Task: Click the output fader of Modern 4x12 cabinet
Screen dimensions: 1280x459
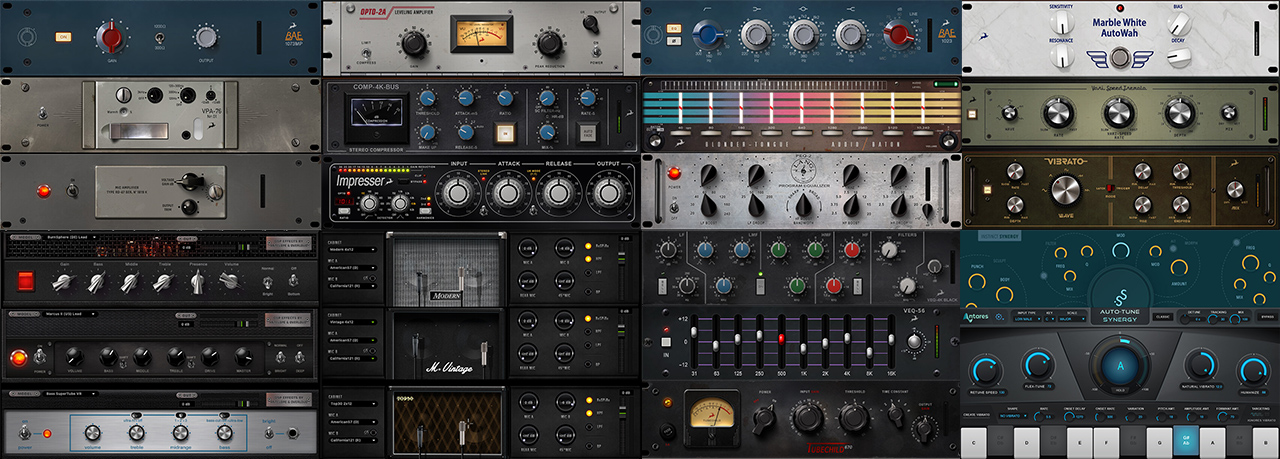Action: point(621,257)
